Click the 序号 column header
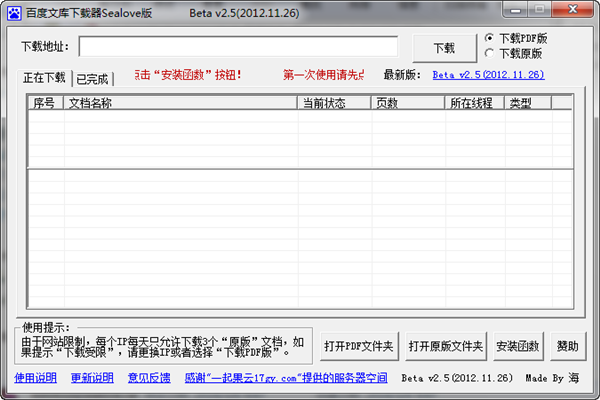Image resolution: width=600 pixels, height=400 pixels. tap(46, 103)
